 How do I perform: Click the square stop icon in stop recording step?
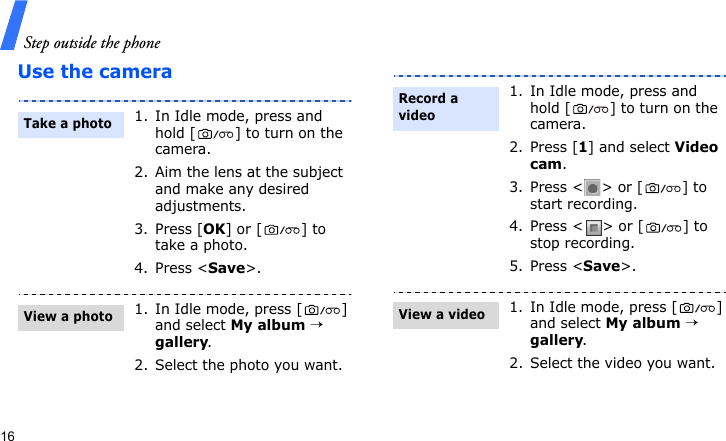pos(594,227)
